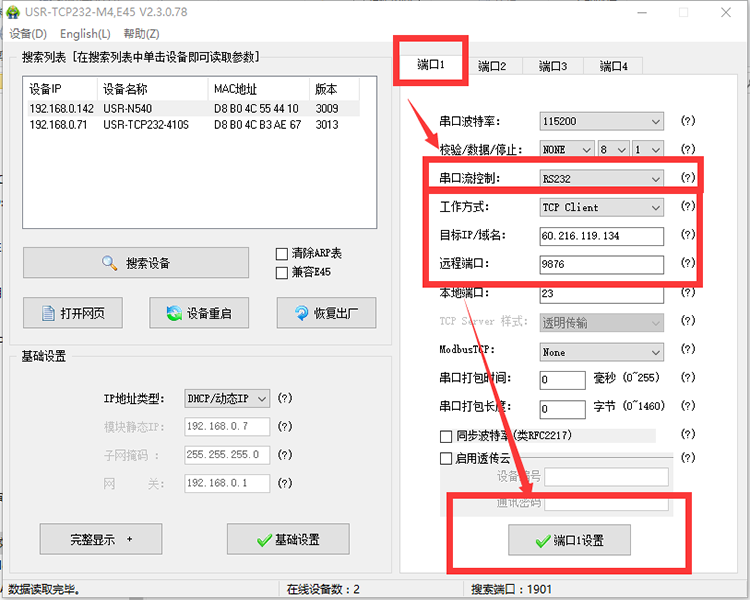750x600 pixels.
Task: Click the green checkmark on 端口1设置 button
Action: point(543,540)
